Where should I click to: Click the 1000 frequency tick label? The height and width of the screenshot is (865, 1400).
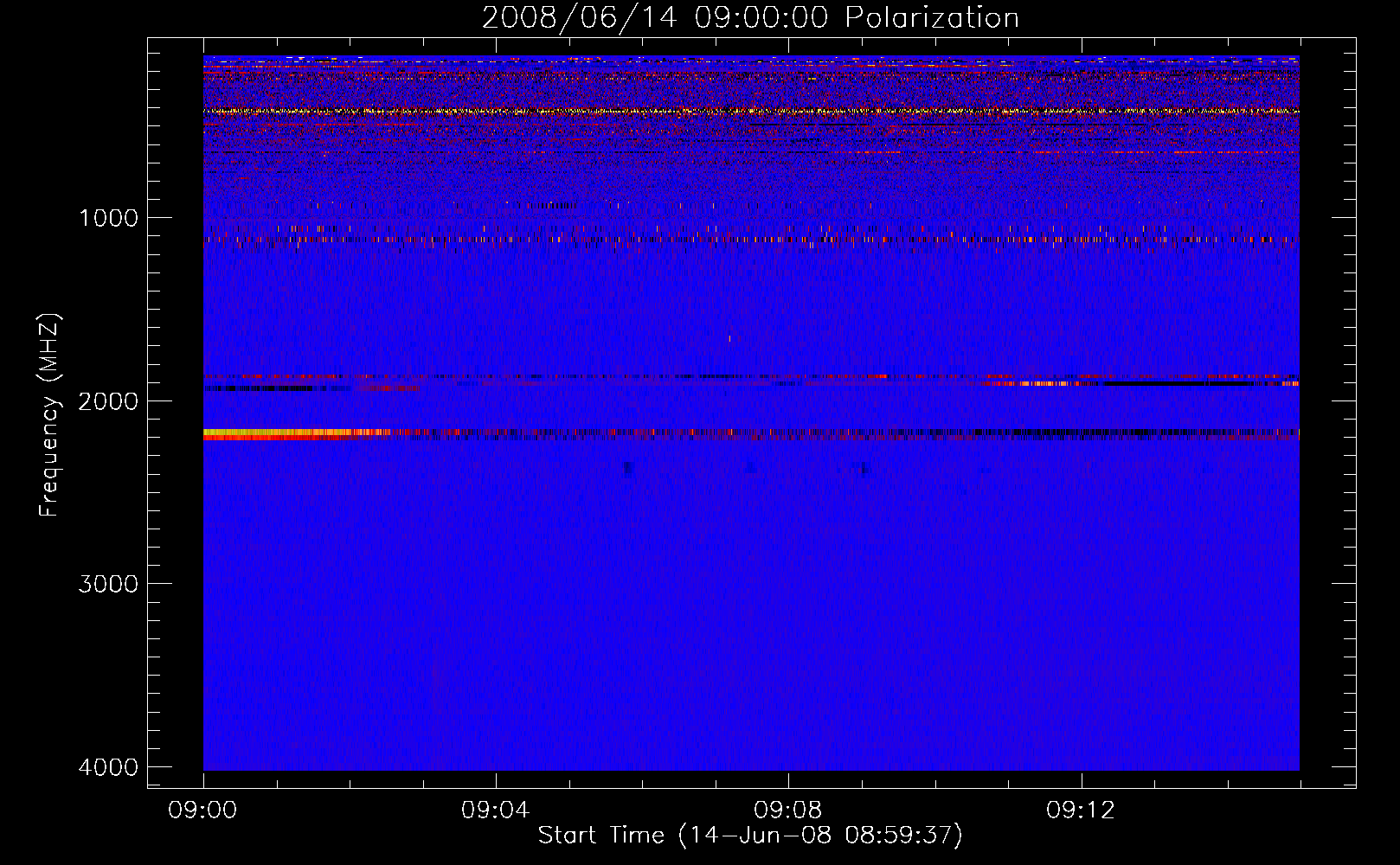pos(108,218)
